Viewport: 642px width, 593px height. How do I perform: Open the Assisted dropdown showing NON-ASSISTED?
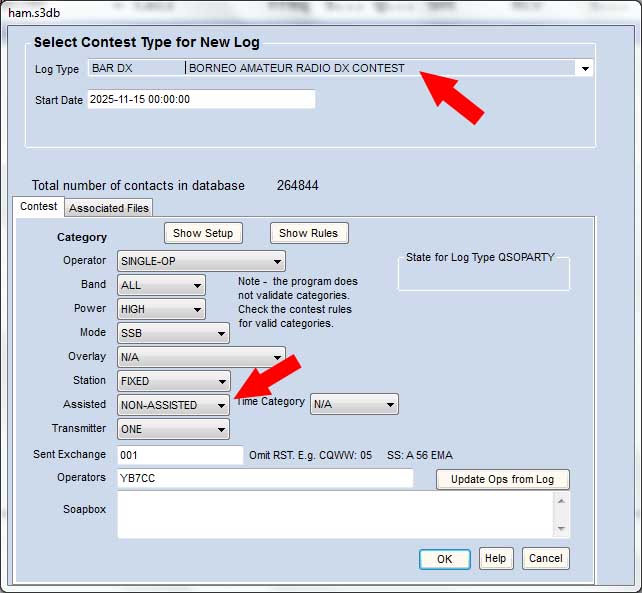[x=173, y=405]
